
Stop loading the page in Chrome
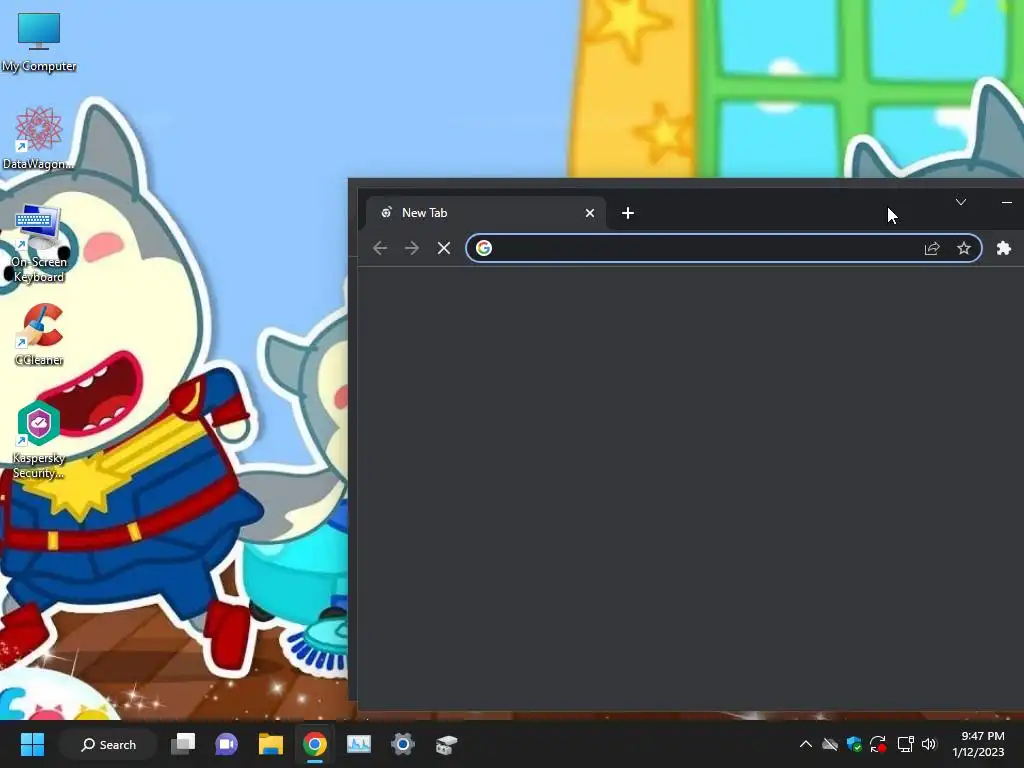coord(444,248)
